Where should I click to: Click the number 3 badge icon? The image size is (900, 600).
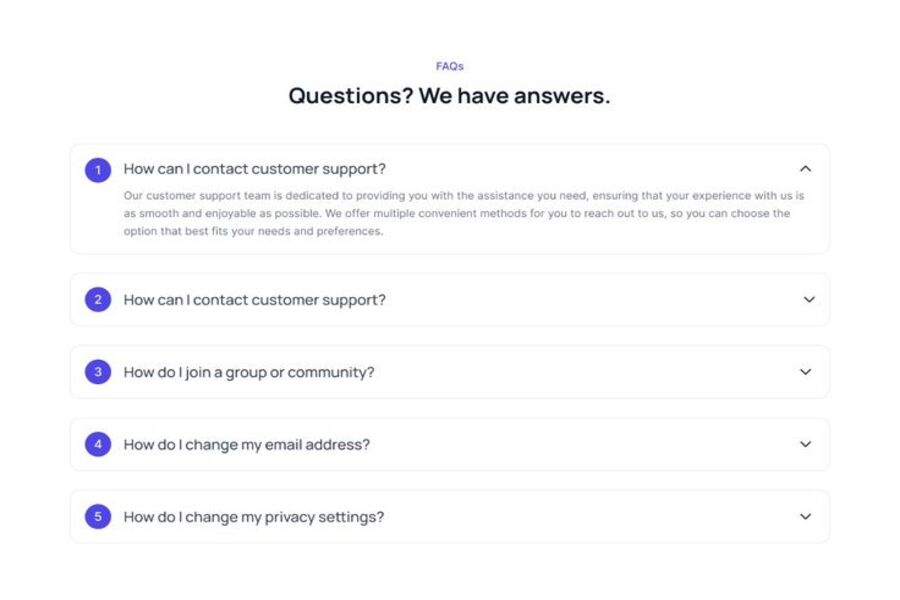[x=98, y=372]
